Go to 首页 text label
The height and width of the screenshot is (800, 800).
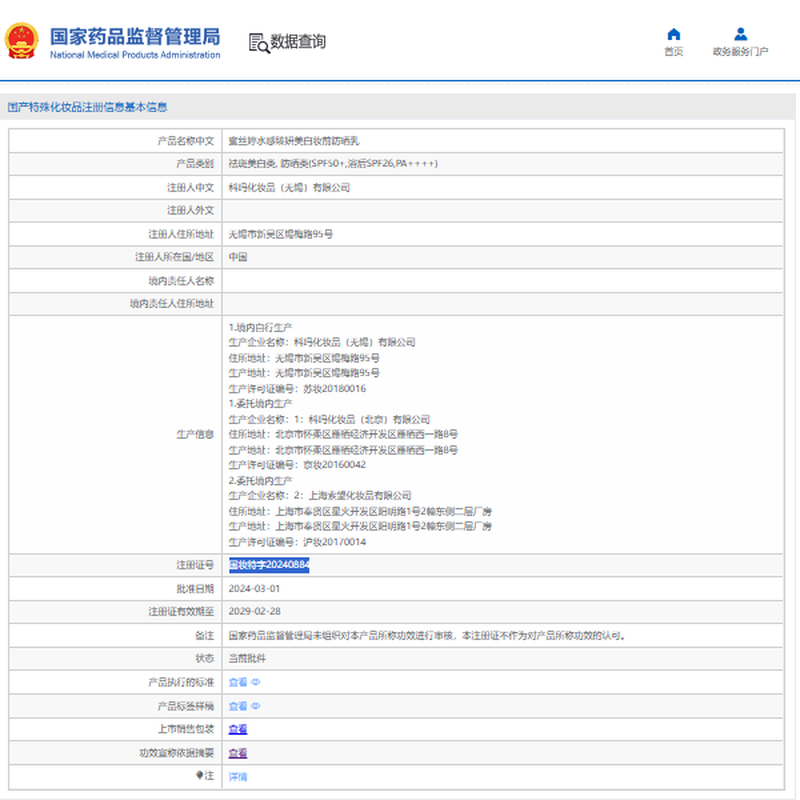tap(673, 52)
